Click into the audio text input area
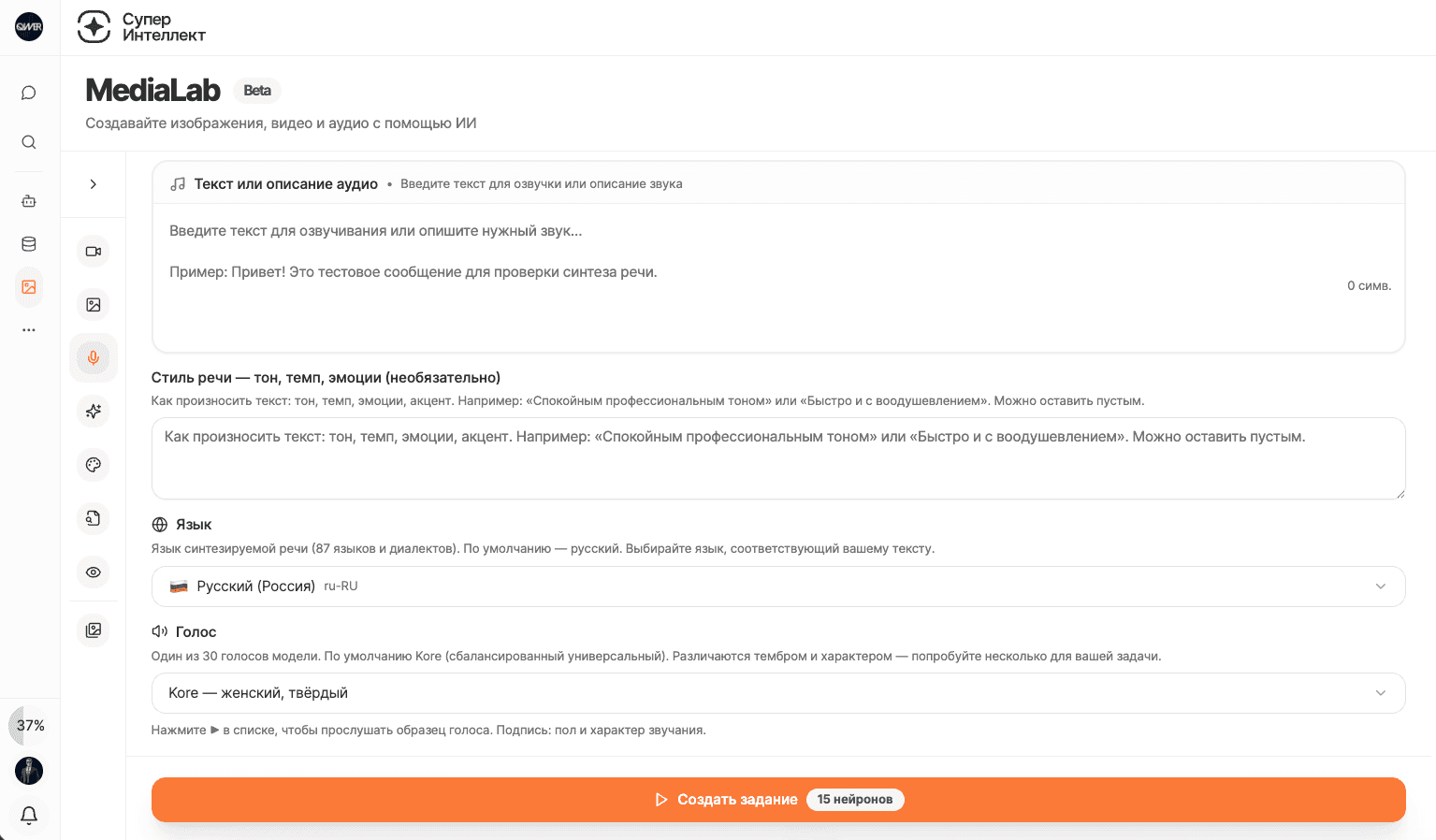 (x=778, y=278)
